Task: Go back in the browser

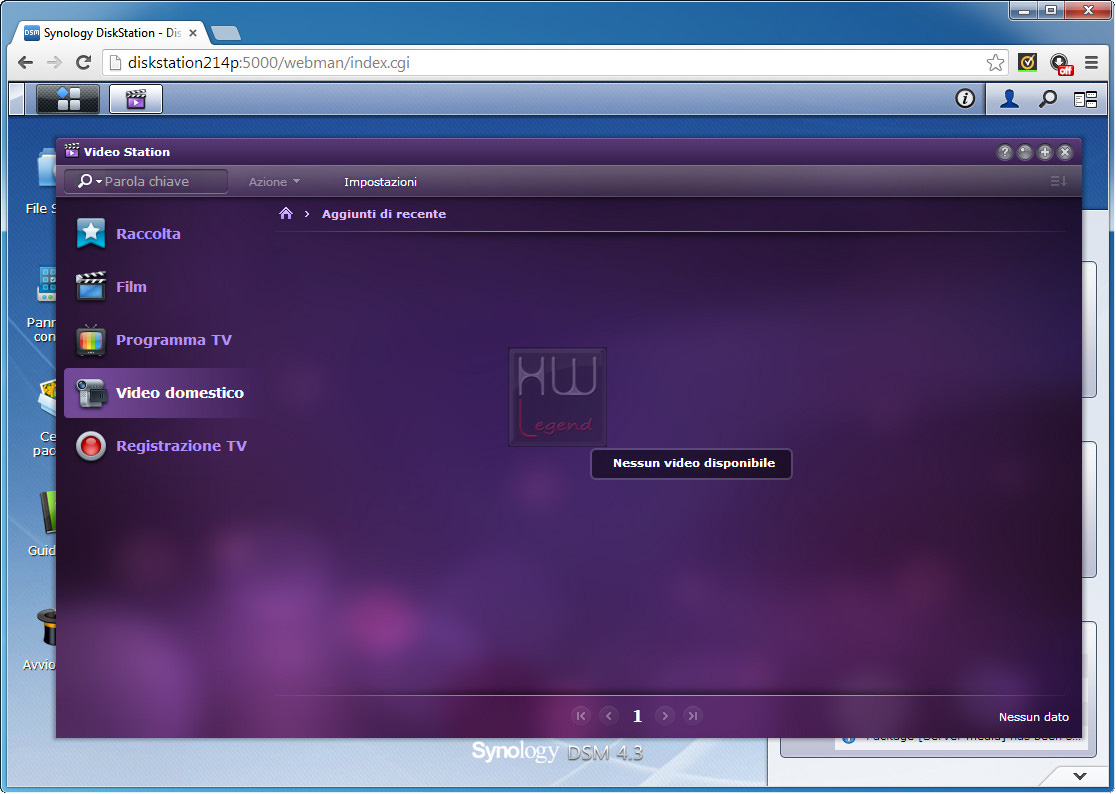Action: [26, 63]
